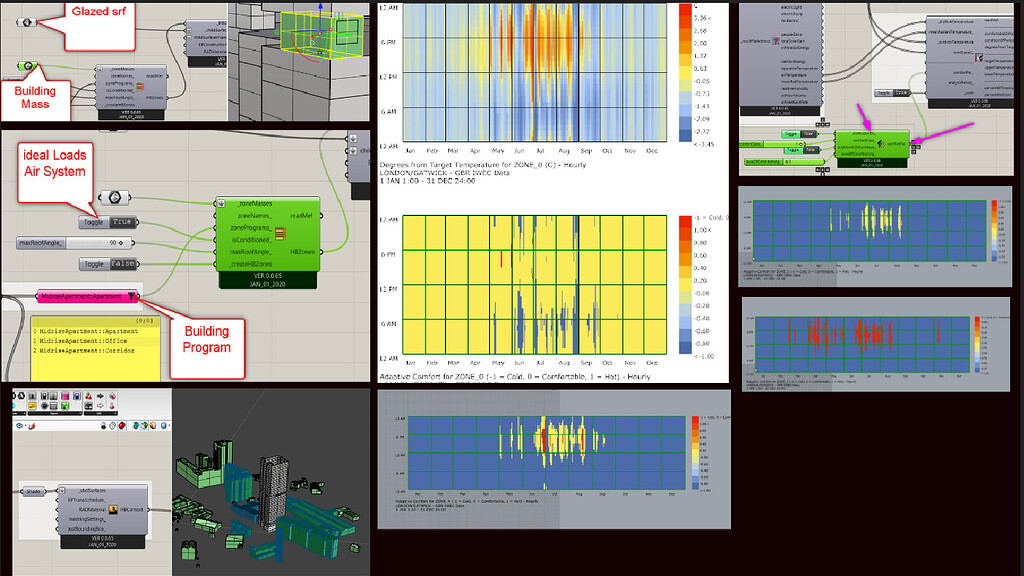1024x576 pixels.
Task: Click the sketch tool icon in Grasshopper toolbar
Action: click(x=32, y=427)
